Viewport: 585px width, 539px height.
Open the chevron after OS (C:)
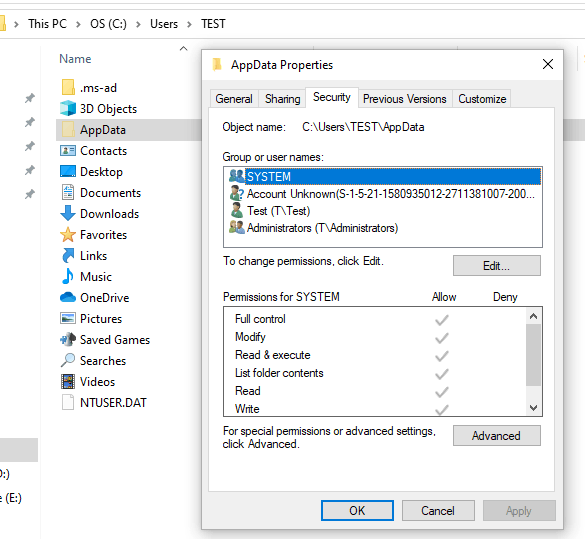click(x=138, y=24)
